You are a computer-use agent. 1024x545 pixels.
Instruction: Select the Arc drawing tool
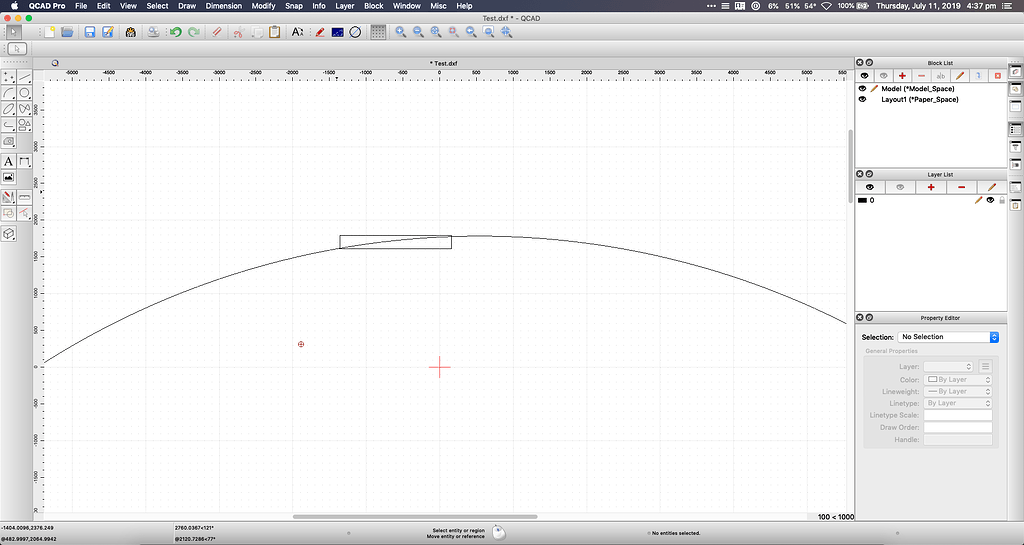click(8, 93)
